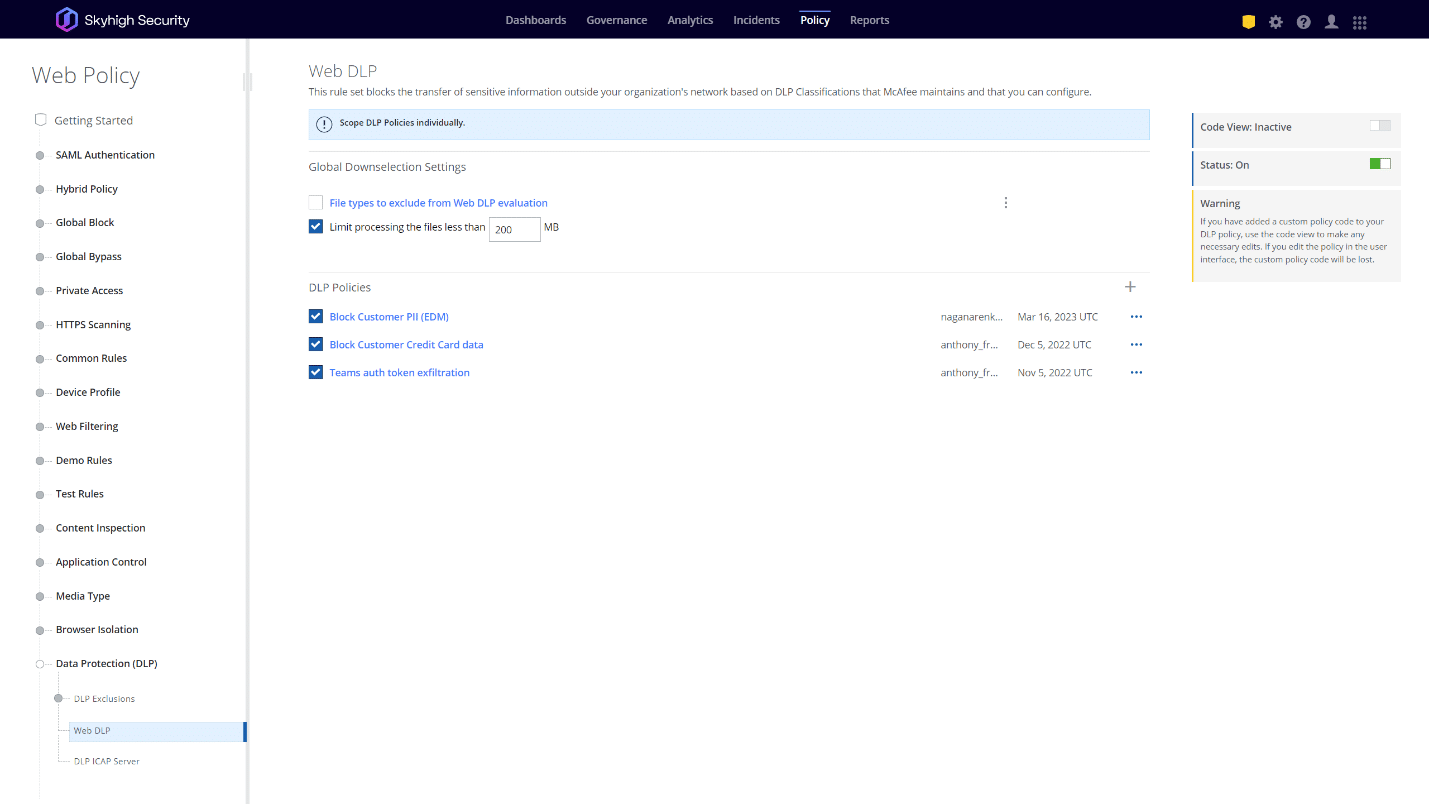Toggle the Status On switch

(x=1379, y=164)
